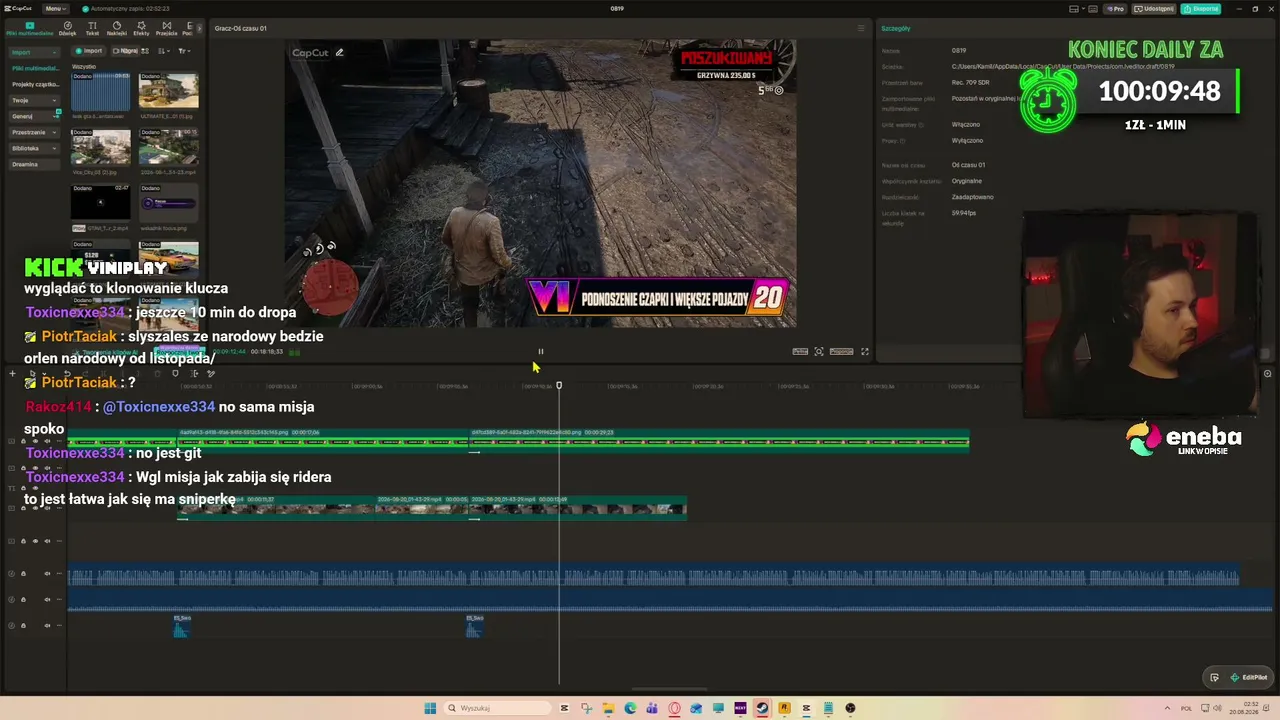
Task: Open the Tekst panel
Action: pyautogui.click(x=92, y=28)
